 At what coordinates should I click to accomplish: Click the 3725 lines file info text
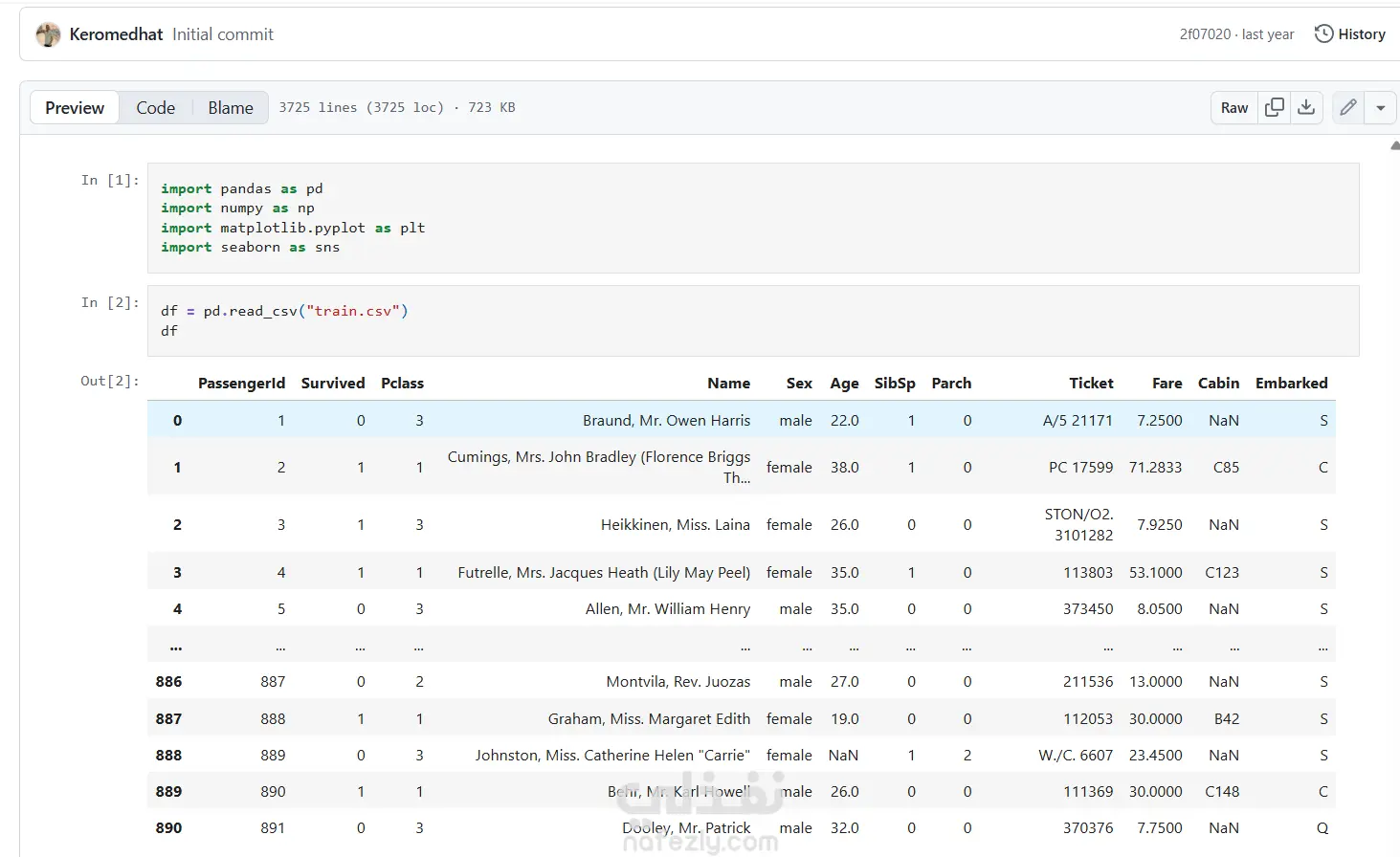coord(397,107)
